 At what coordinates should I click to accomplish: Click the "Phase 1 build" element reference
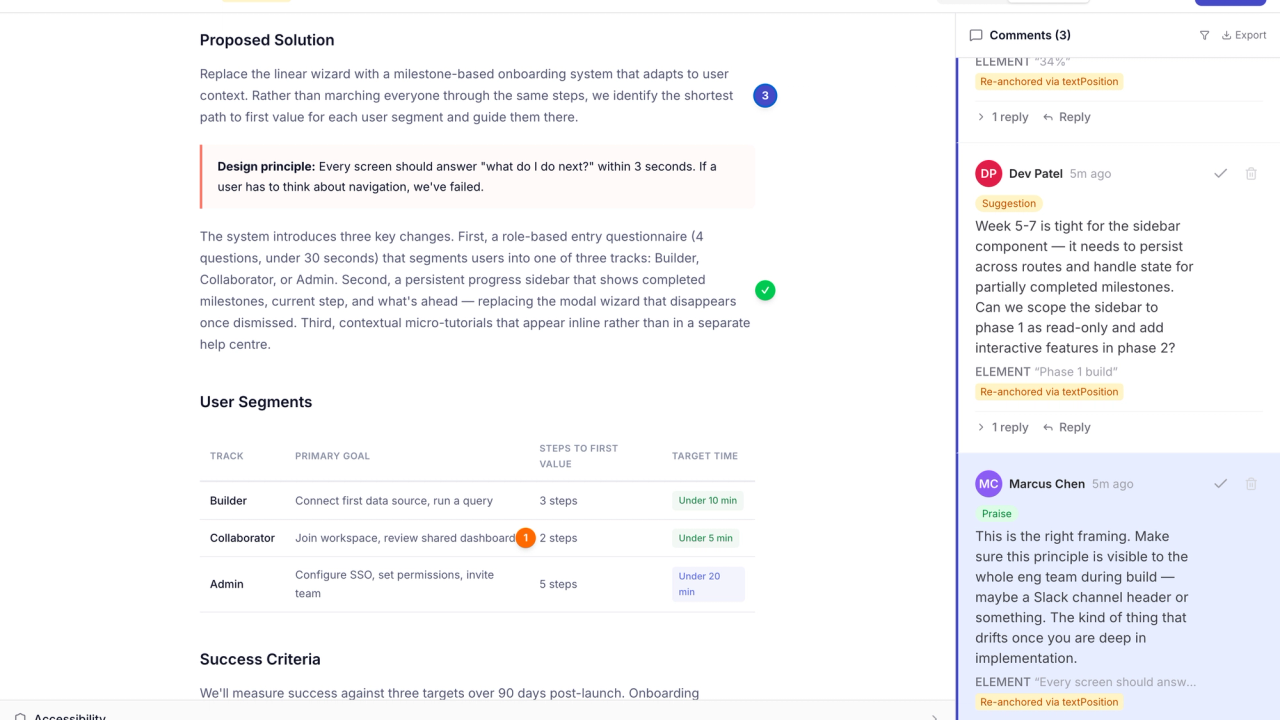[x=1075, y=371]
